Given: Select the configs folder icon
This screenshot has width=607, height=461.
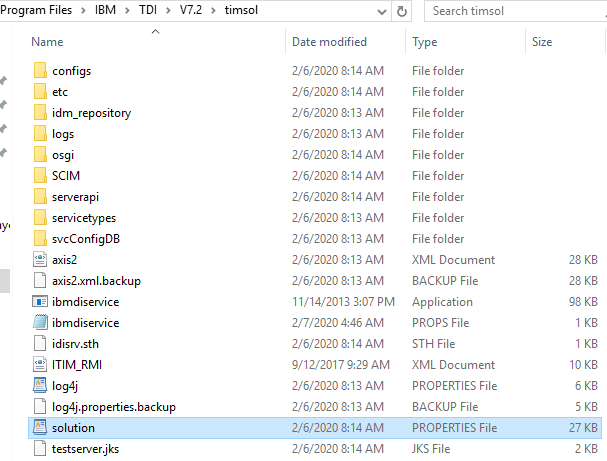Looking at the screenshot, I should tap(40, 71).
